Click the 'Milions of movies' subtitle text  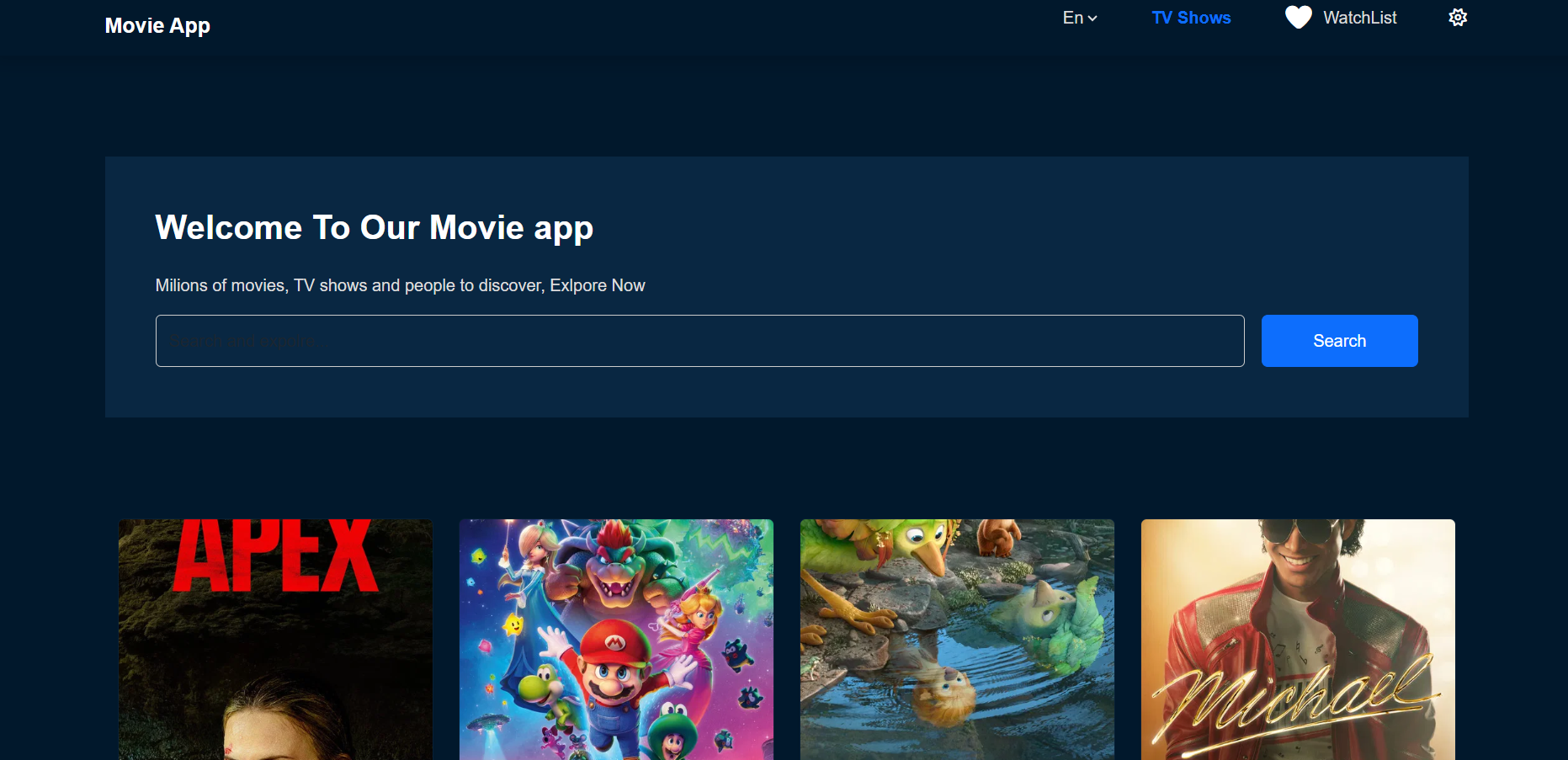tap(400, 285)
